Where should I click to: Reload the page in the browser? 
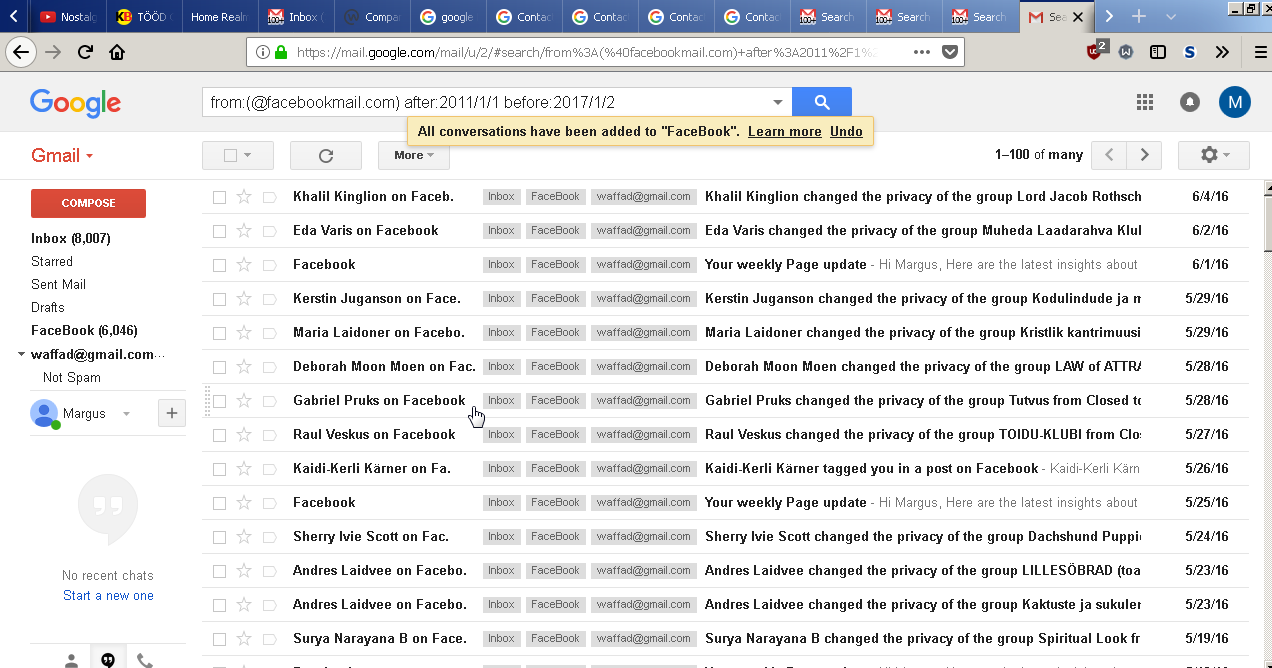click(x=85, y=53)
